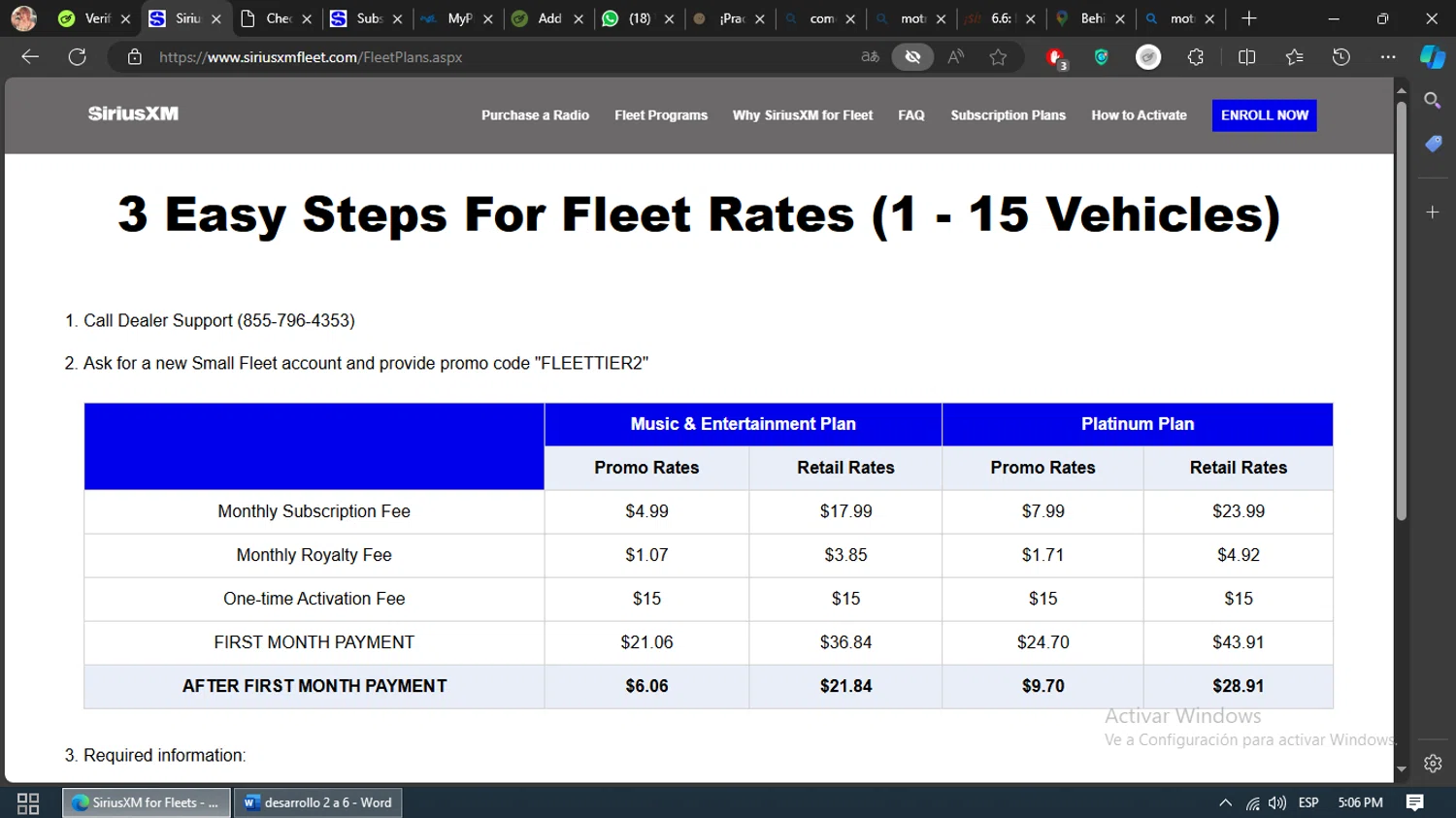Click the scrollbar up arrow
This screenshot has width=1456, height=818.
1401,90
